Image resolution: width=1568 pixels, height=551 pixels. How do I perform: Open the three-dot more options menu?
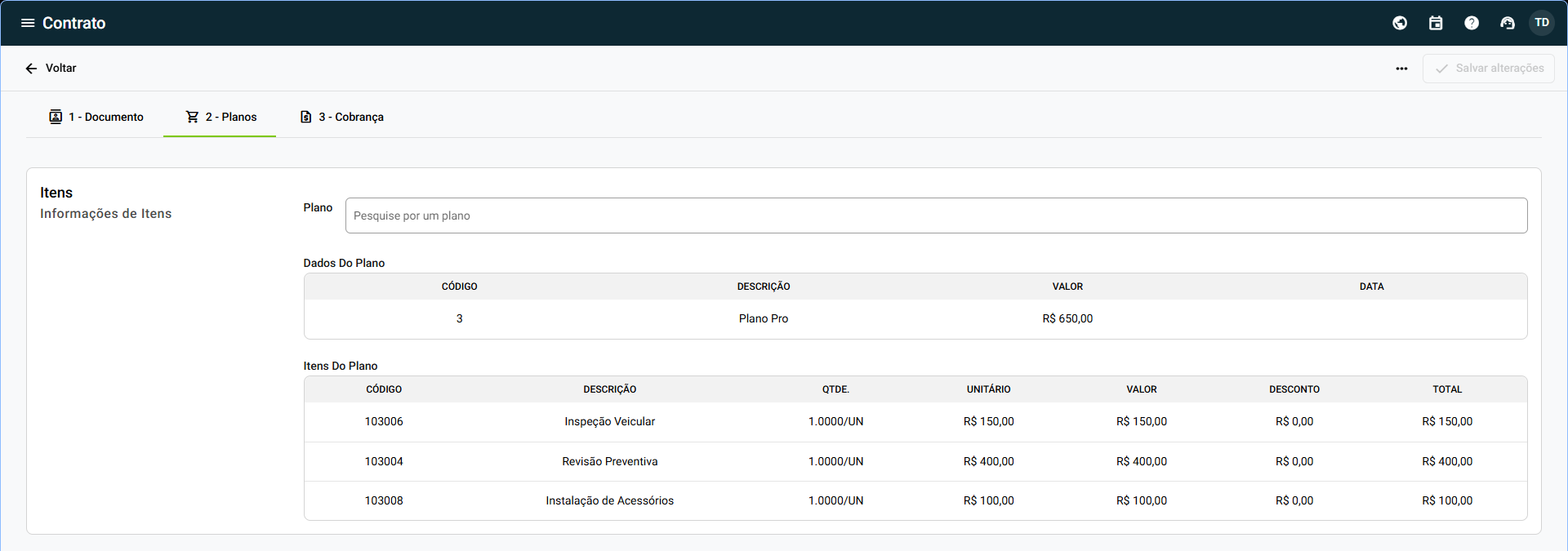(x=1401, y=69)
